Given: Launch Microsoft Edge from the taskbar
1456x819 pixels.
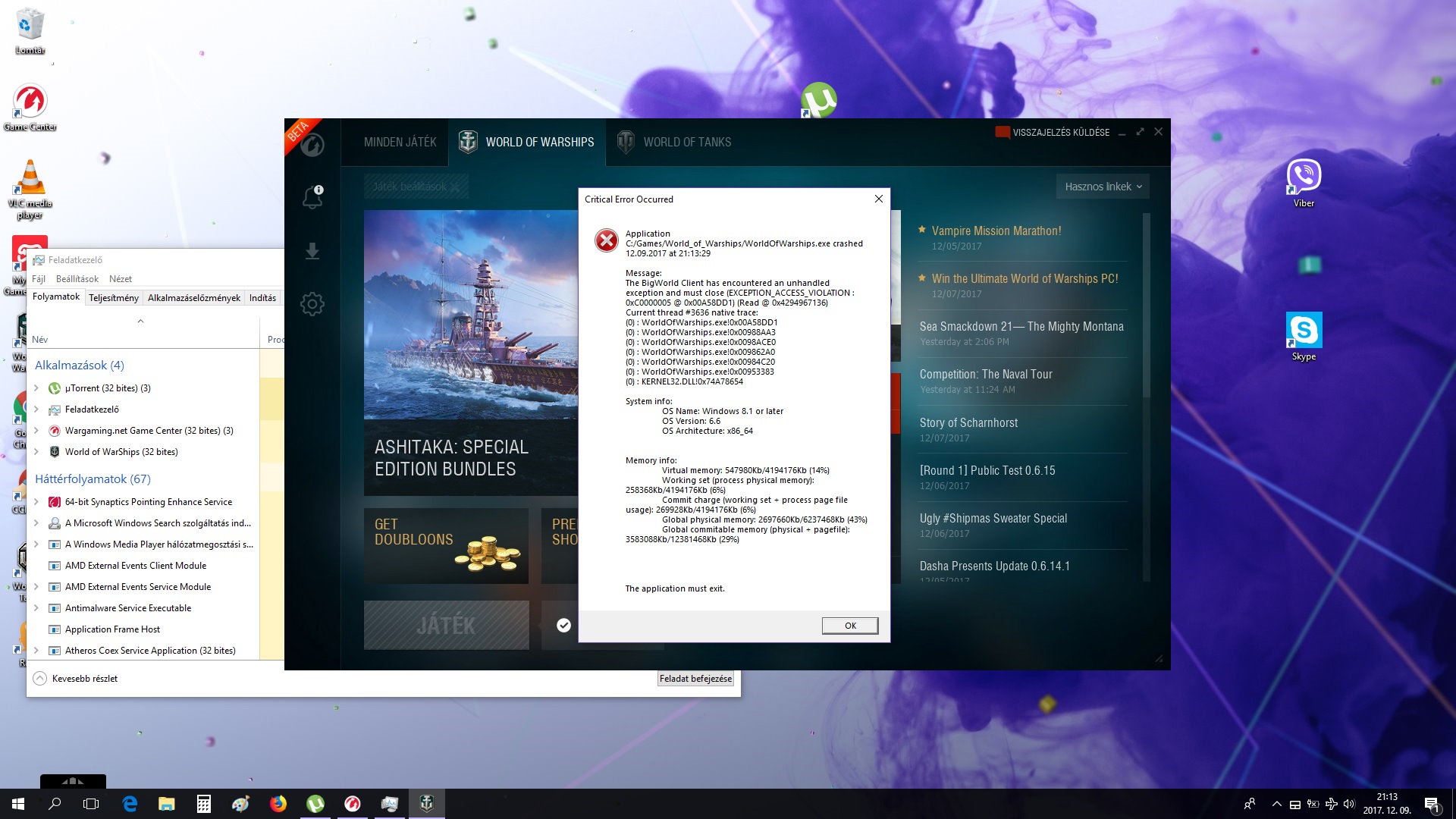Looking at the screenshot, I should coord(130,804).
